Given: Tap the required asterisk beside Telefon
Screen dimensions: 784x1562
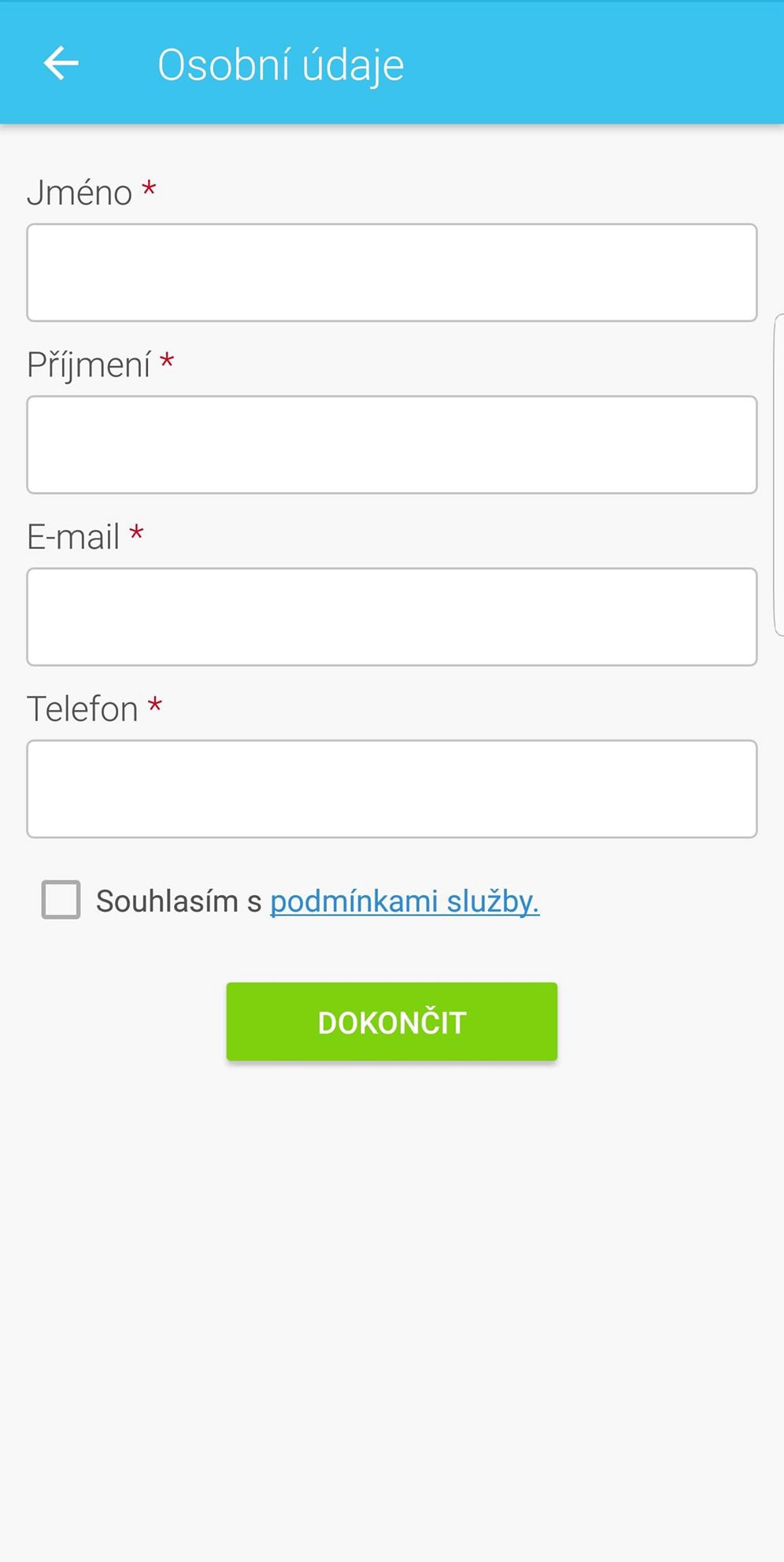Looking at the screenshot, I should coord(155,705).
